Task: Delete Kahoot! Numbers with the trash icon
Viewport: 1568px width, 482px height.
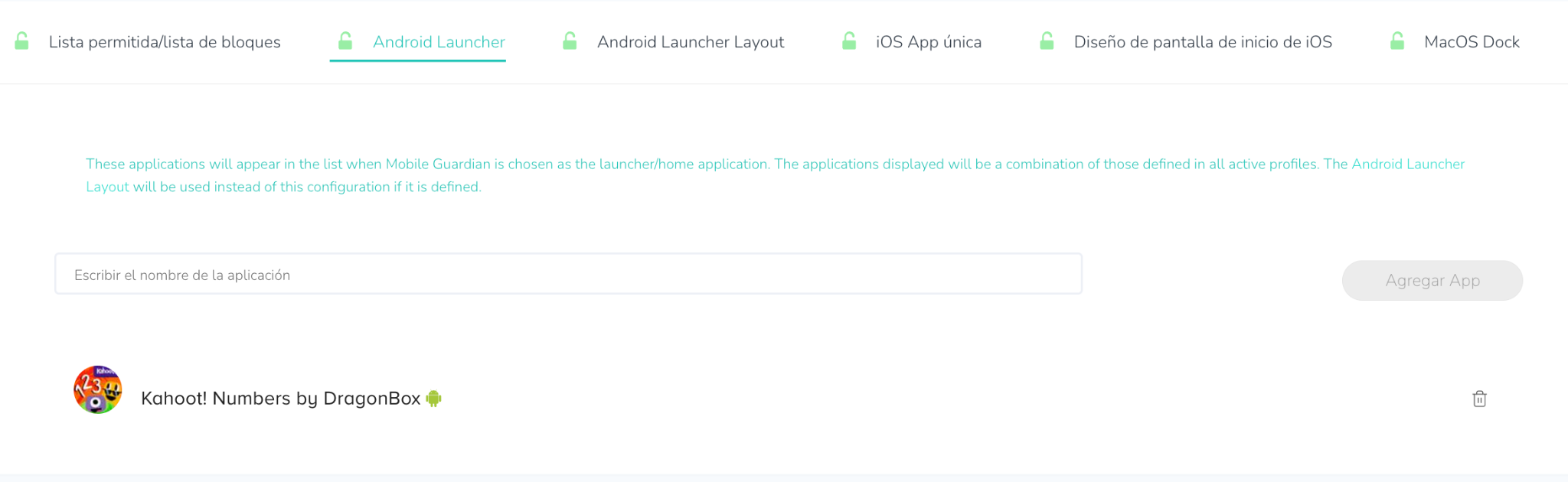Action: [x=1479, y=399]
